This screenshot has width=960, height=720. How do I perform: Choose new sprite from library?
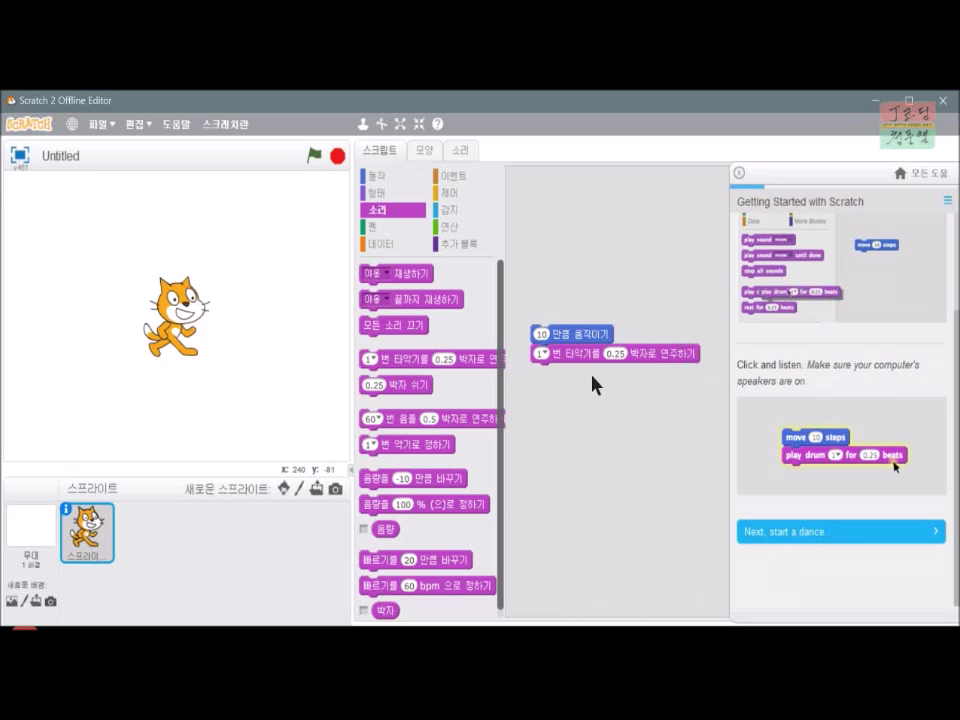click(x=283, y=489)
